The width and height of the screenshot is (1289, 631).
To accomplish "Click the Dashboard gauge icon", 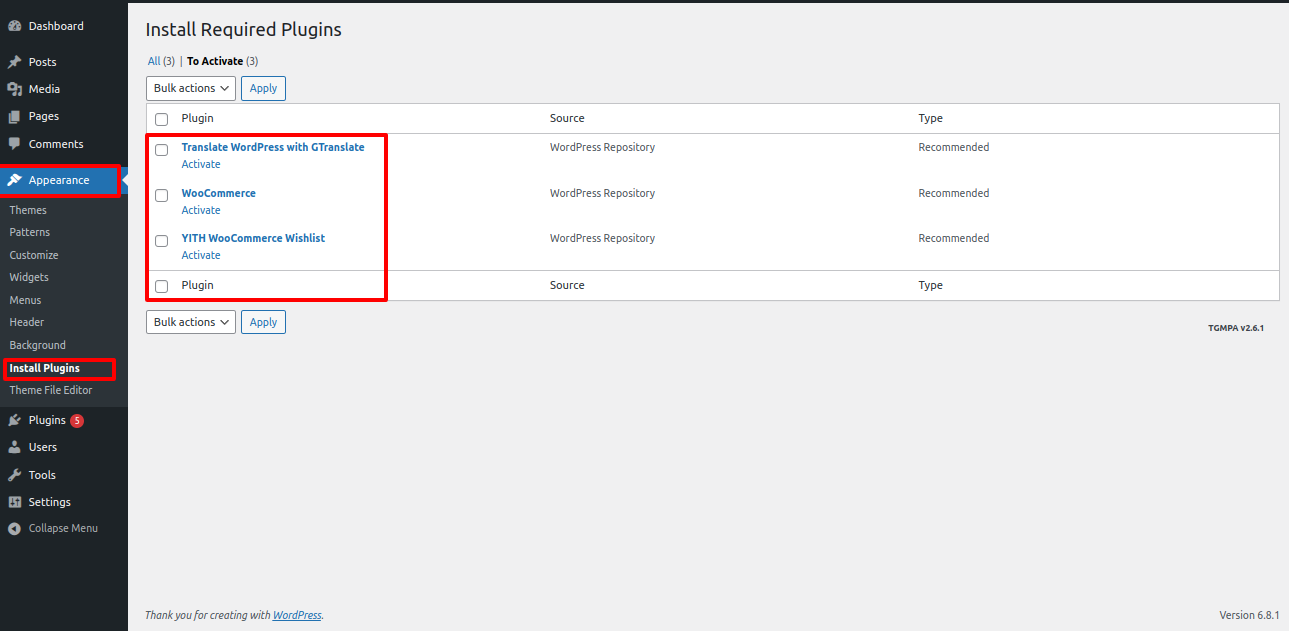I will click(15, 26).
